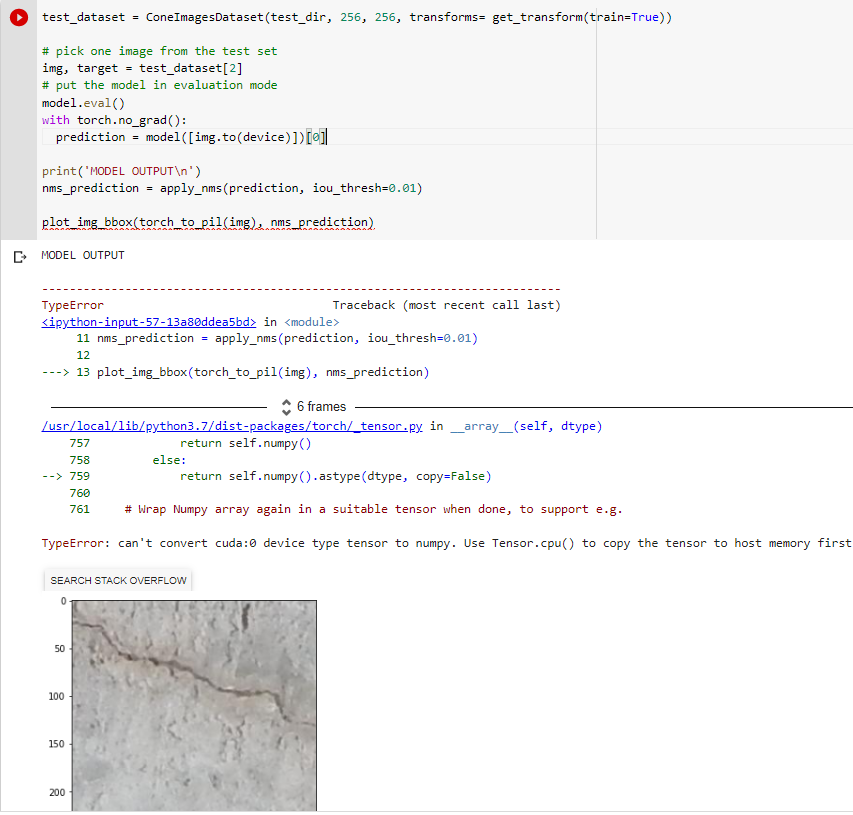Click traceback line 759 return statement
This screenshot has height=815, width=853.
click(335, 476)
